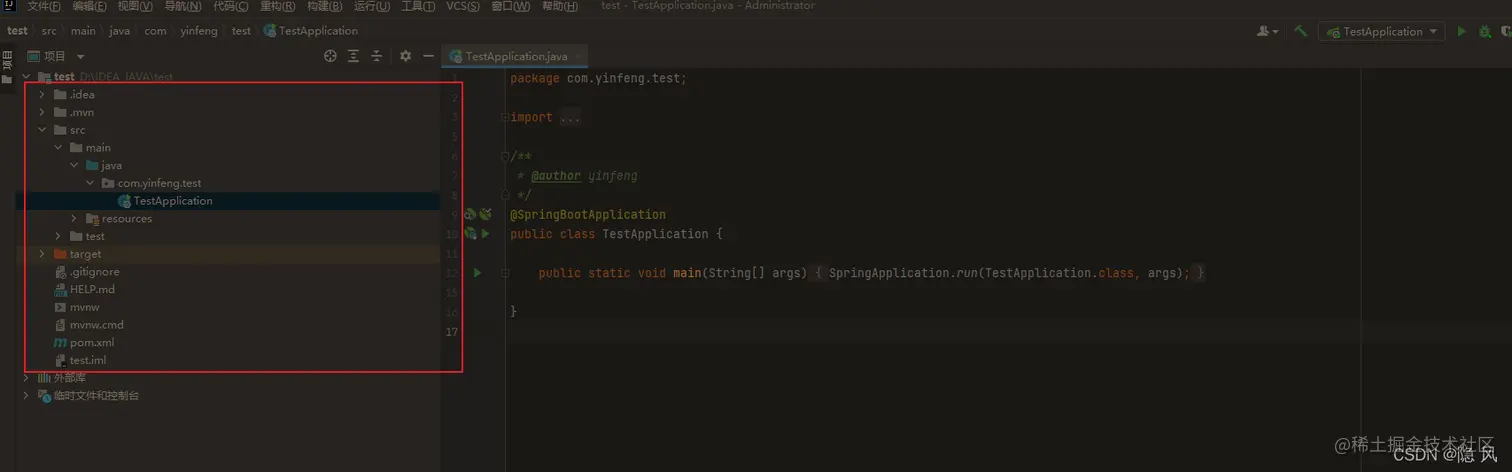
Task: Expand the 临时文件和控制台 node
Action: [27, 396]
